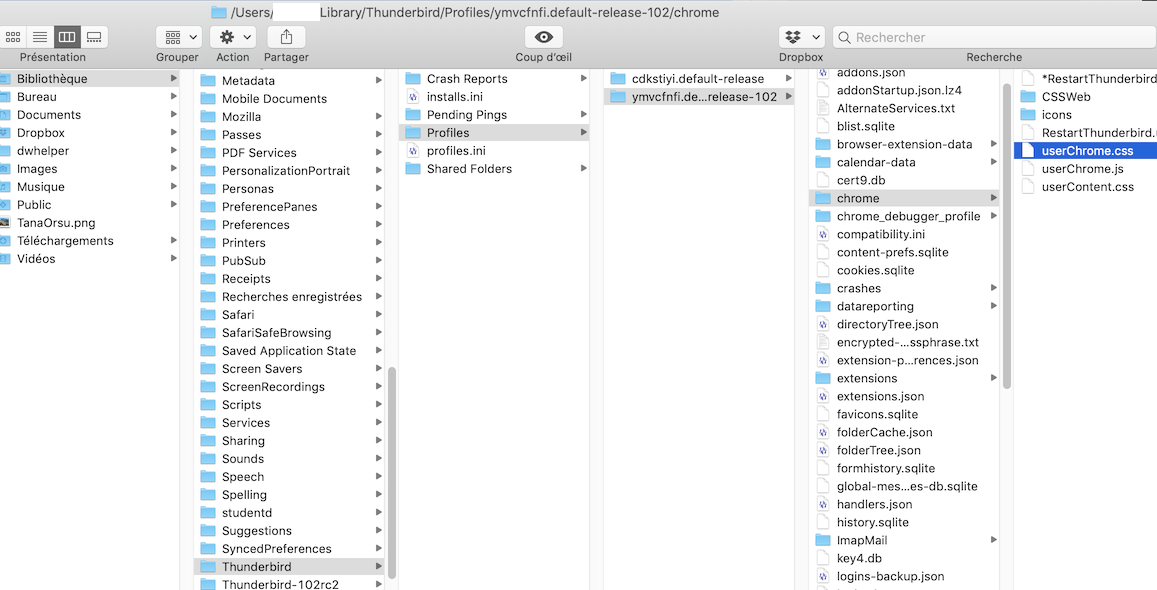Select the folderCache.json file icon
Viewport: 1157px width, 590px height.
tap(823, 432)
